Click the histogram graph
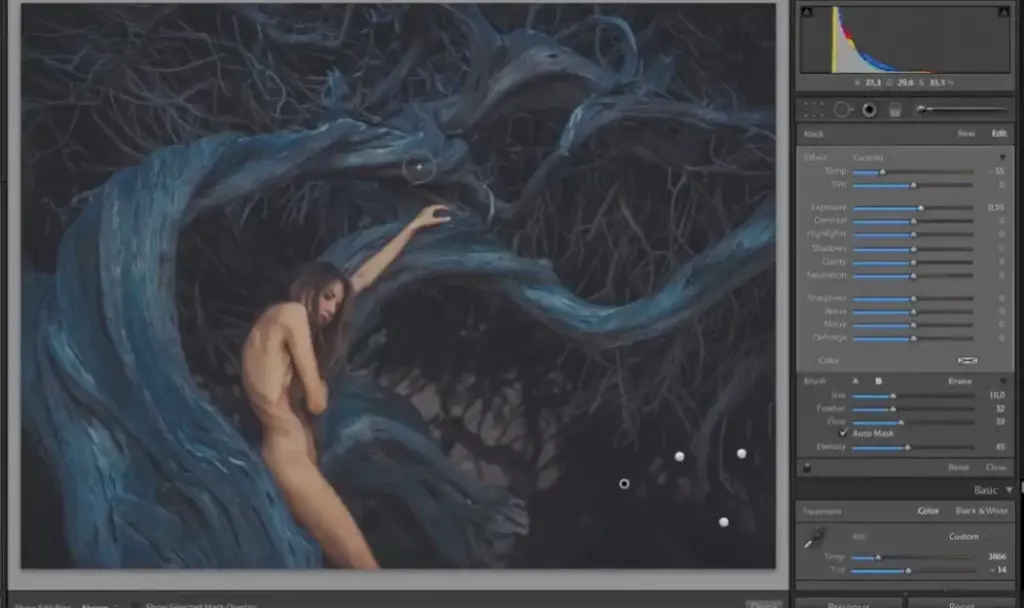Image resolution: width=1024 pixels, height=608 pixels. click(x=905, y=39)
